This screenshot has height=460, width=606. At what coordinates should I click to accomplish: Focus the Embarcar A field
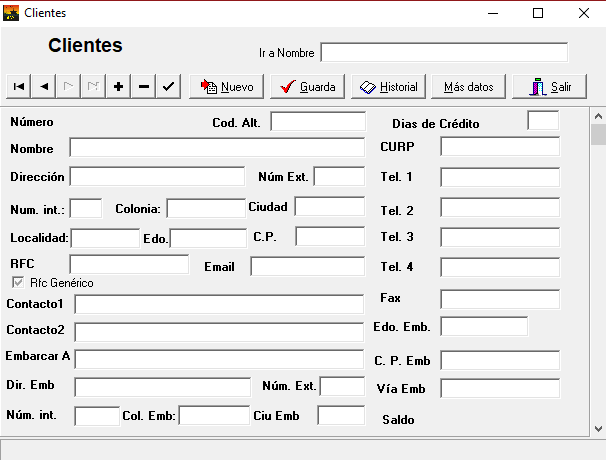[x=219, y=359]
